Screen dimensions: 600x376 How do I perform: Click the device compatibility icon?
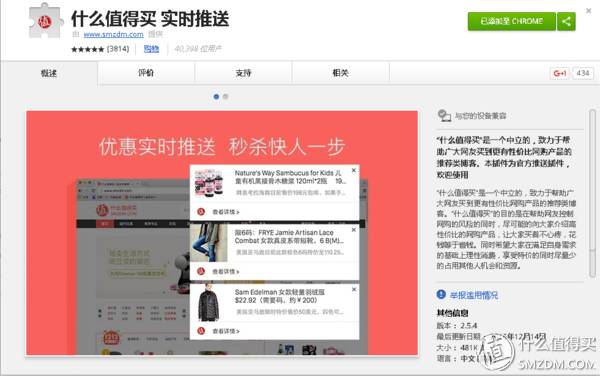pos(444,115)
